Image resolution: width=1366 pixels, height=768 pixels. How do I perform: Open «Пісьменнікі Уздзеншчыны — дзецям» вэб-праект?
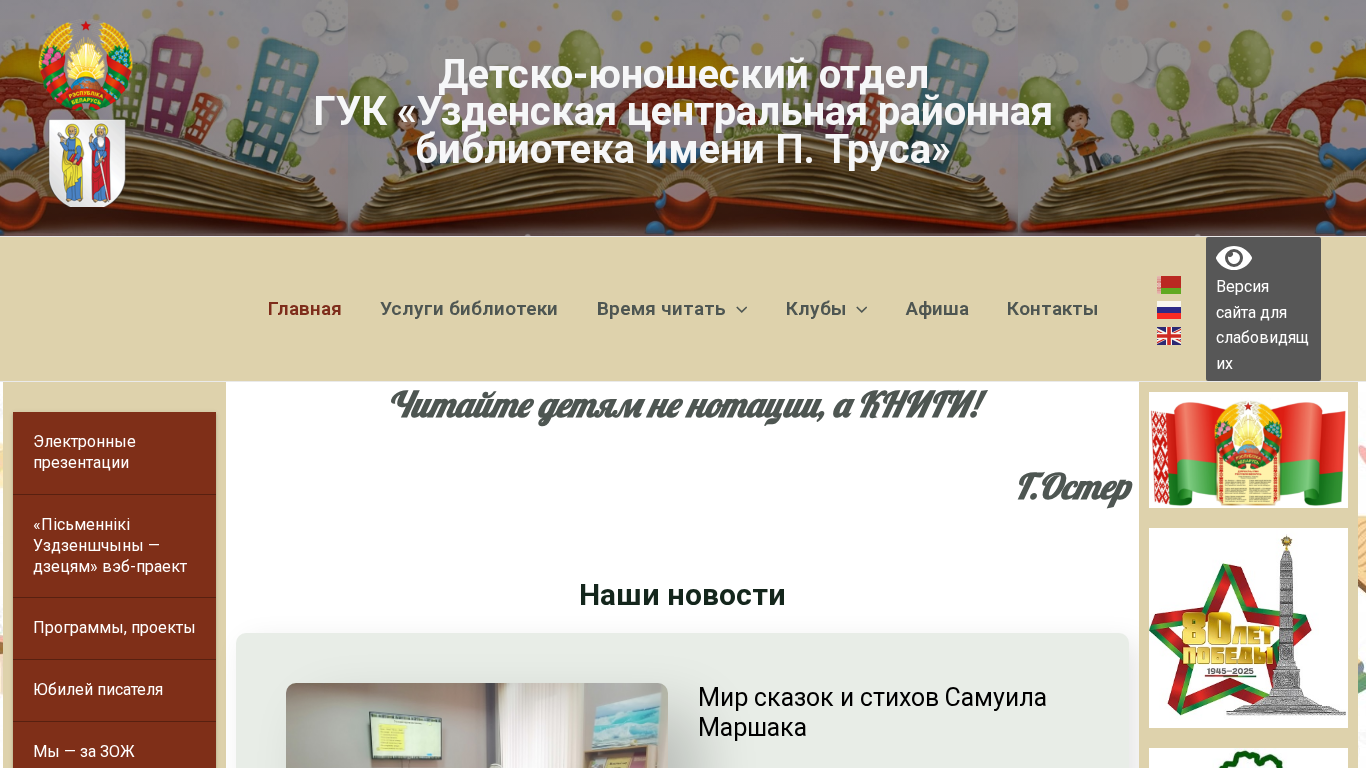[x=114, y=546]
